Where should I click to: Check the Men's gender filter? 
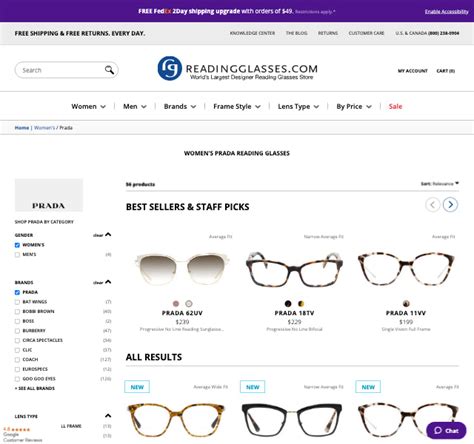pyautogui.click(x=17, y=255)
